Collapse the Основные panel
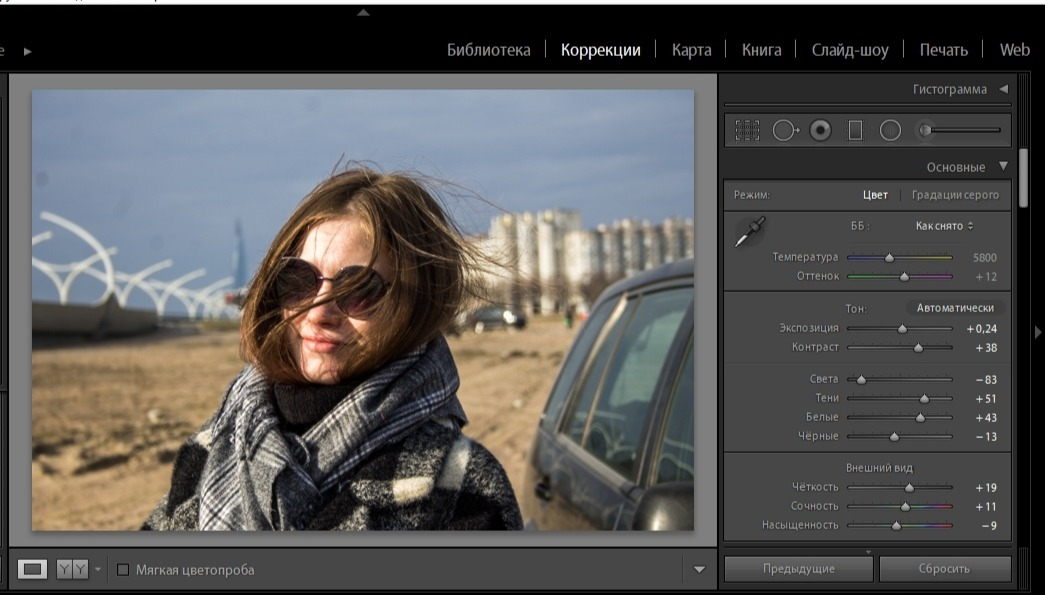 (x=1004, y=166)
